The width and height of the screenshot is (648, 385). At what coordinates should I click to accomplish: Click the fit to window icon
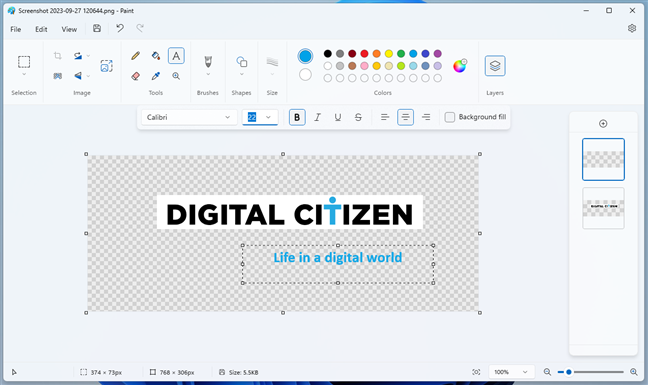coord(476,372)
